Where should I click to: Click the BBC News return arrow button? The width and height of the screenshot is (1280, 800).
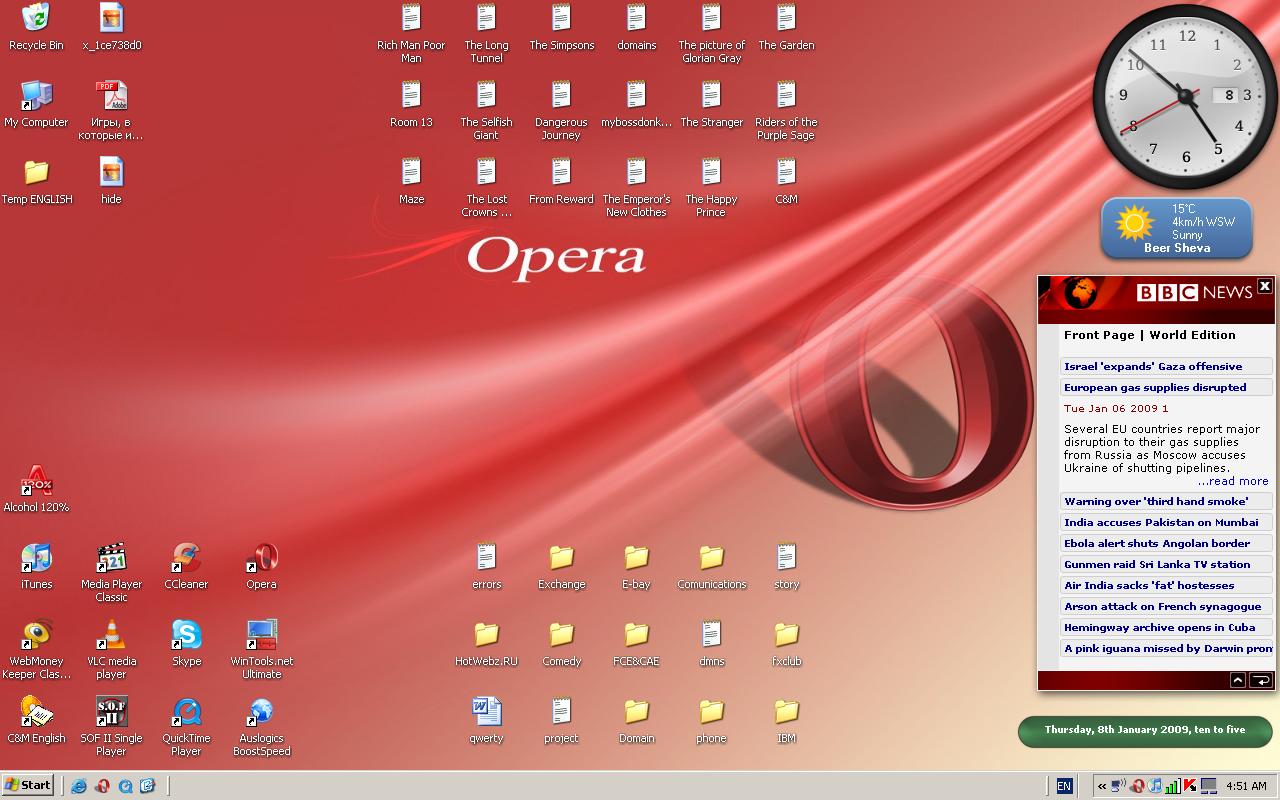(x=1261, y=680)
